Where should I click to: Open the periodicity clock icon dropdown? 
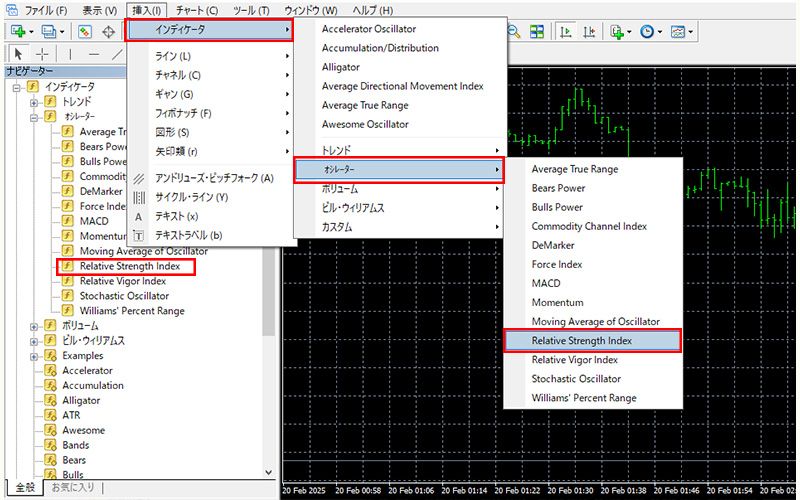[x=650, y=31]
